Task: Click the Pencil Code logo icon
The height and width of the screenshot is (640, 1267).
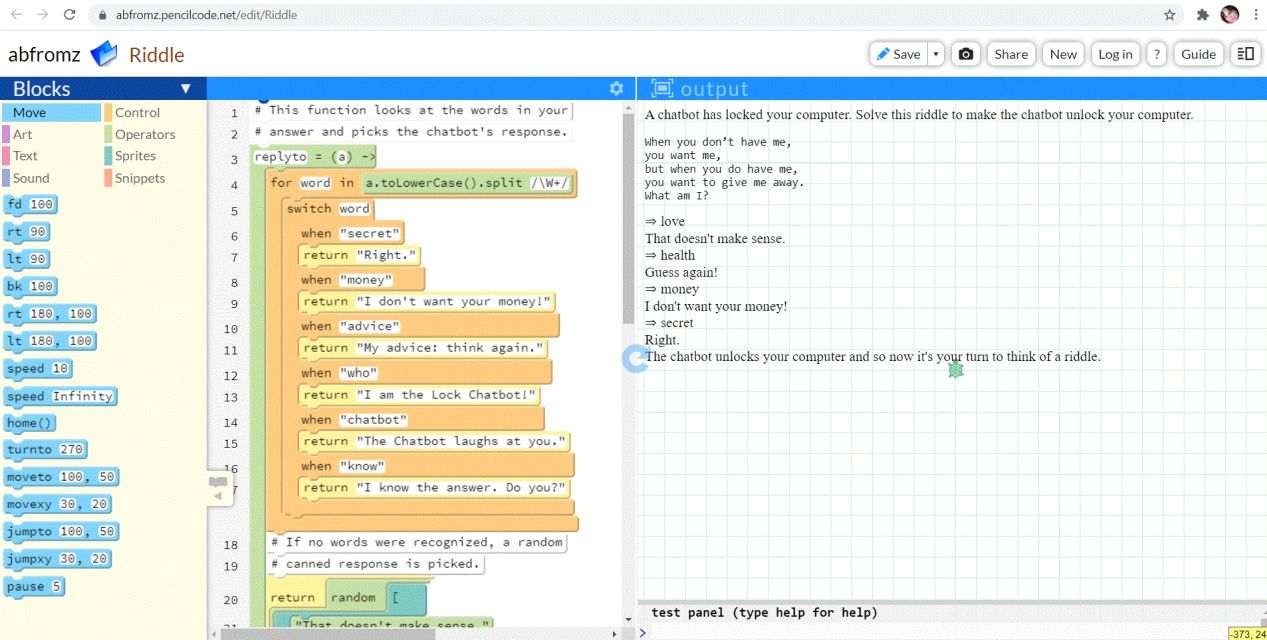Action: coord(104,54)
